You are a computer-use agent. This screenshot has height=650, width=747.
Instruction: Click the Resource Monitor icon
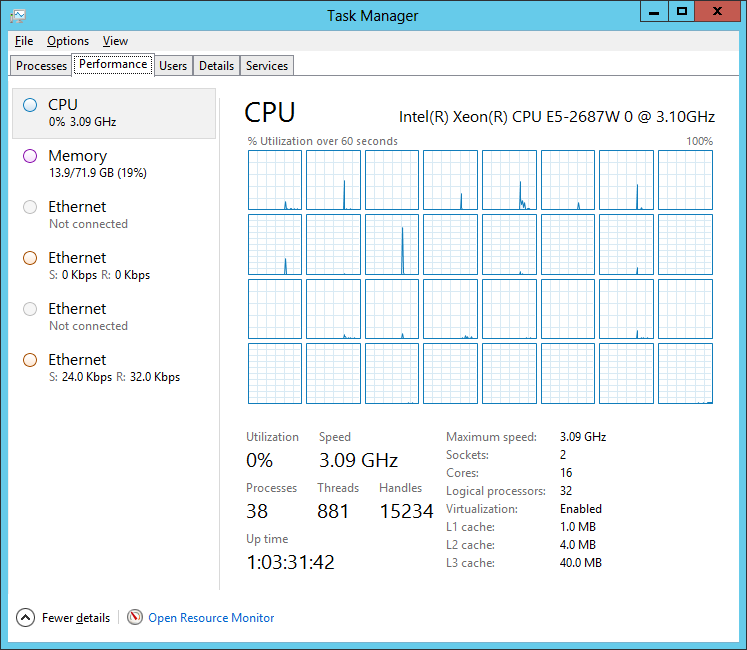tap(135, 618)
